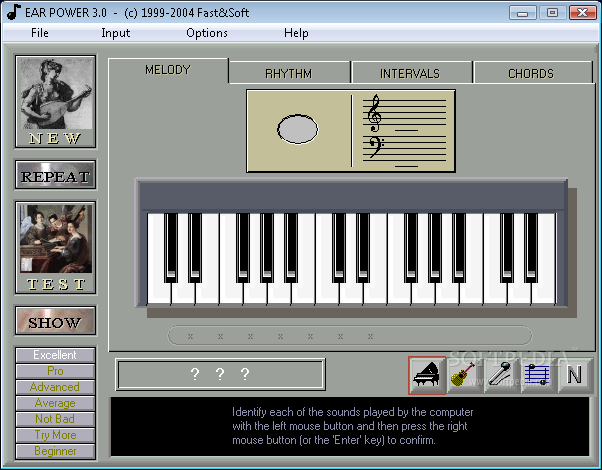Open the Help menu

coord(296,33)
